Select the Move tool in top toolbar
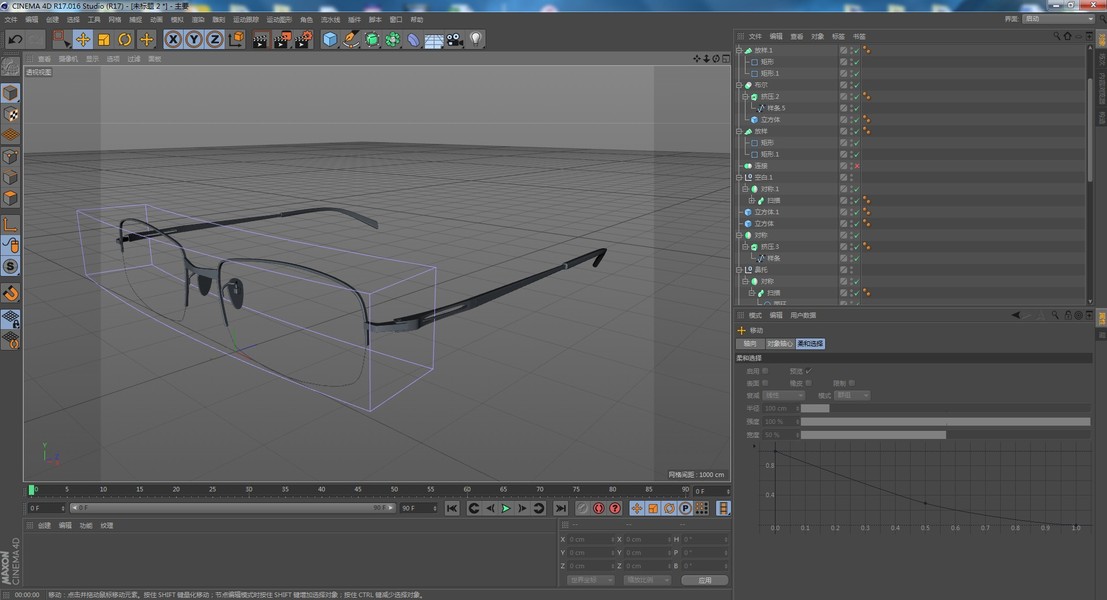This screenshot has height=600, width=1107. tap(83, 40)
